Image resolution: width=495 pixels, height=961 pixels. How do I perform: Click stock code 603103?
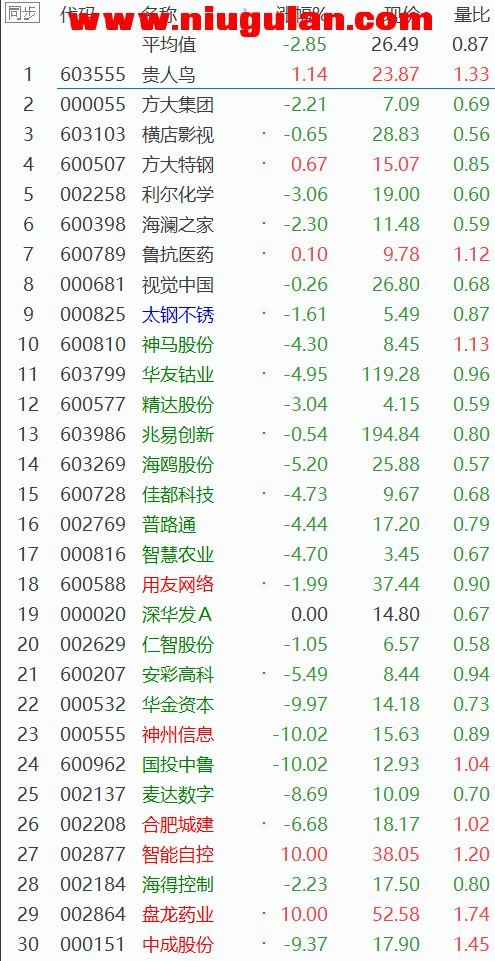click(93, 134)
